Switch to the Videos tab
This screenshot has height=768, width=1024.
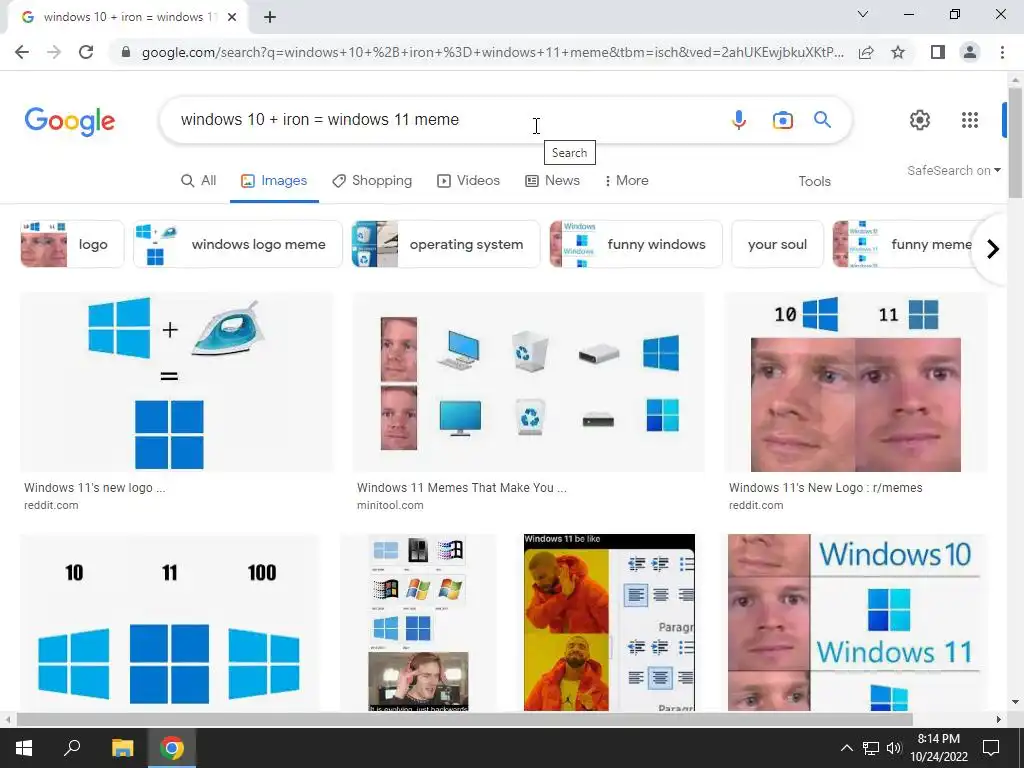tap(468, 181)
